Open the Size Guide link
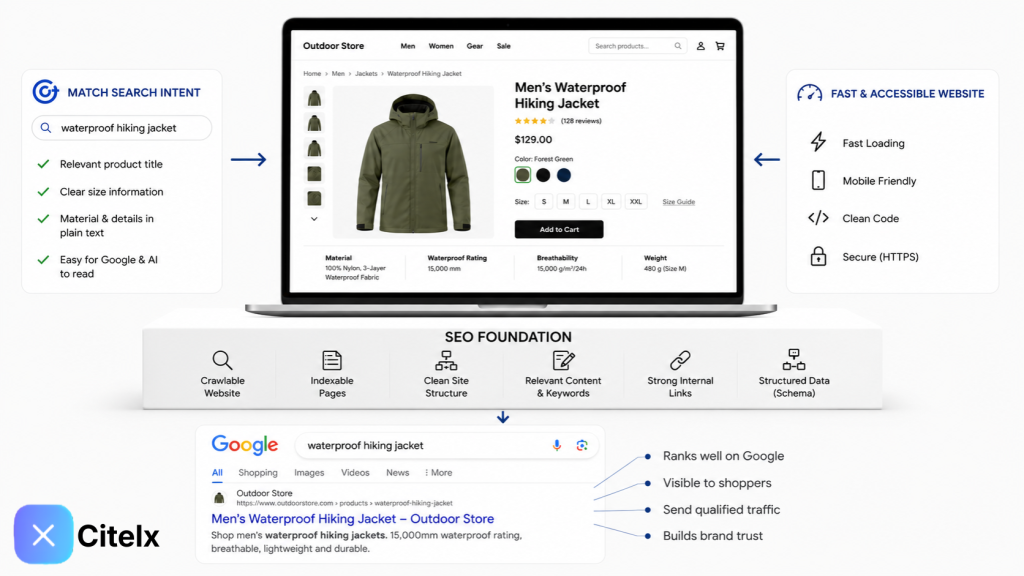Image resolution: width=1024 pixels, height=576 pixels. pyautogui.click(x=679, y=202)
